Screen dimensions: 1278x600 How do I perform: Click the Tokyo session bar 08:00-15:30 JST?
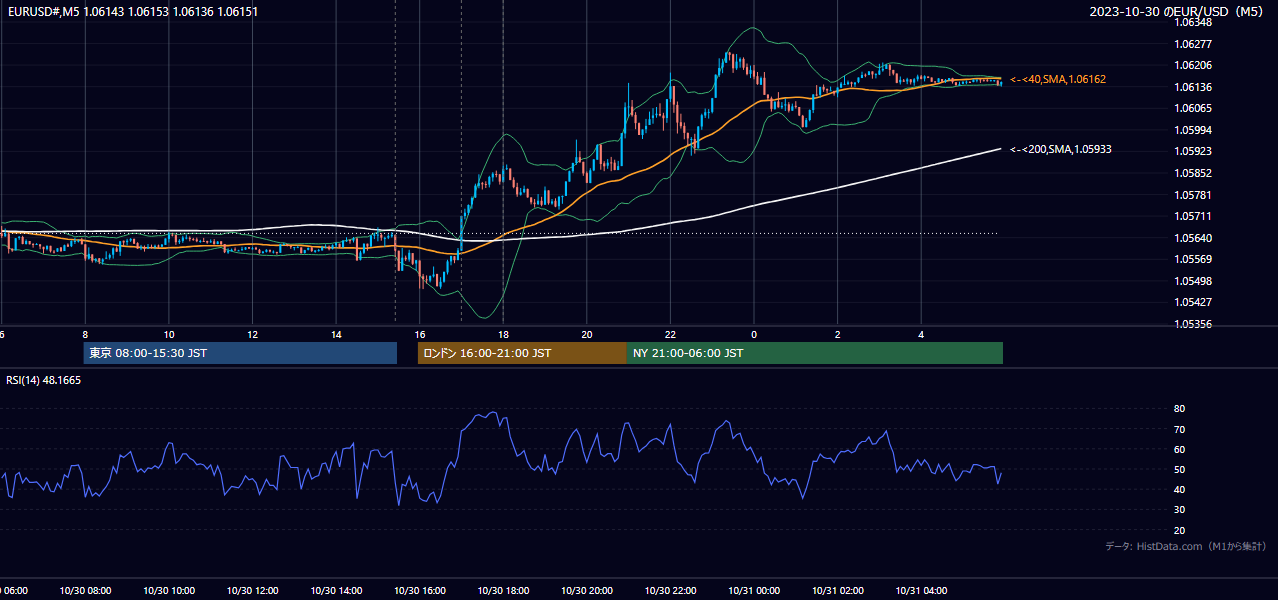click(x=240, y=353)
